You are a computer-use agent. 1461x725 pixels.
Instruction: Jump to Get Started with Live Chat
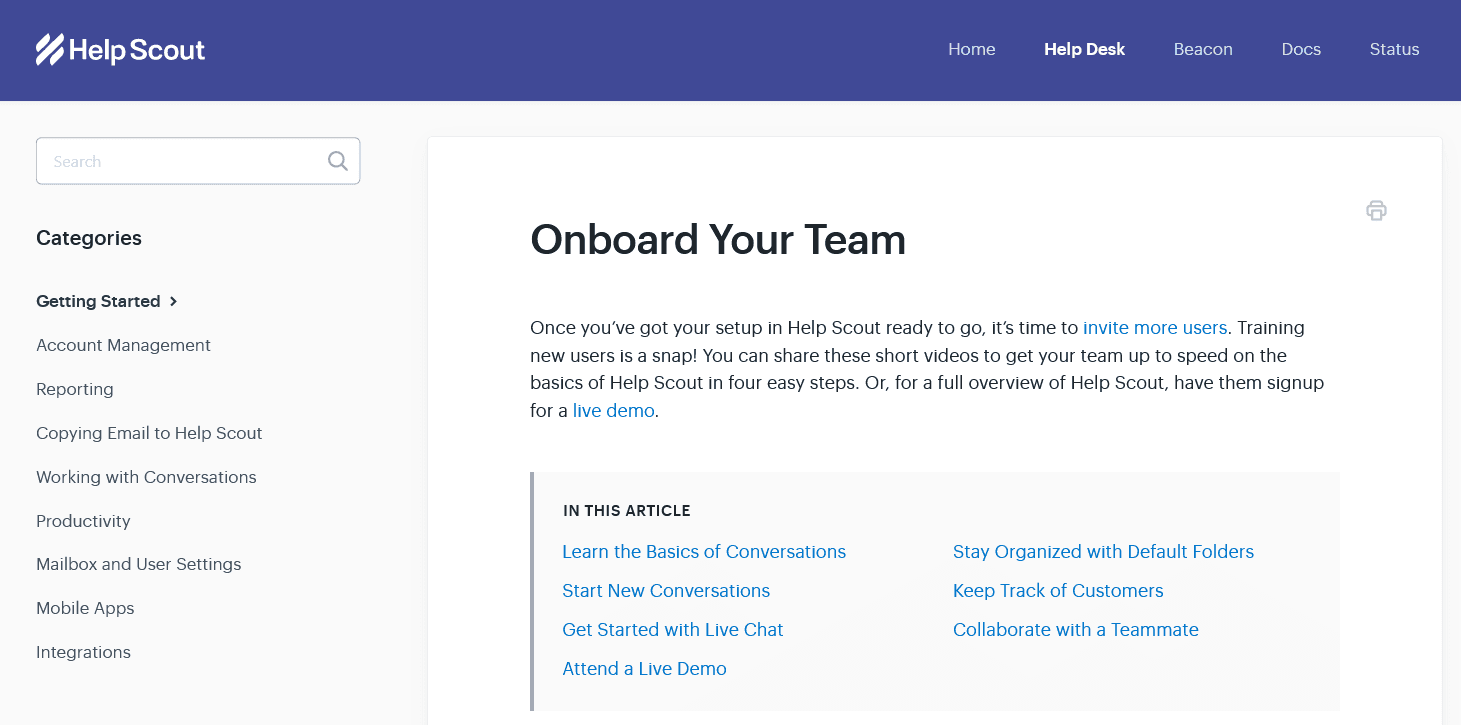[x=673, y=629]
